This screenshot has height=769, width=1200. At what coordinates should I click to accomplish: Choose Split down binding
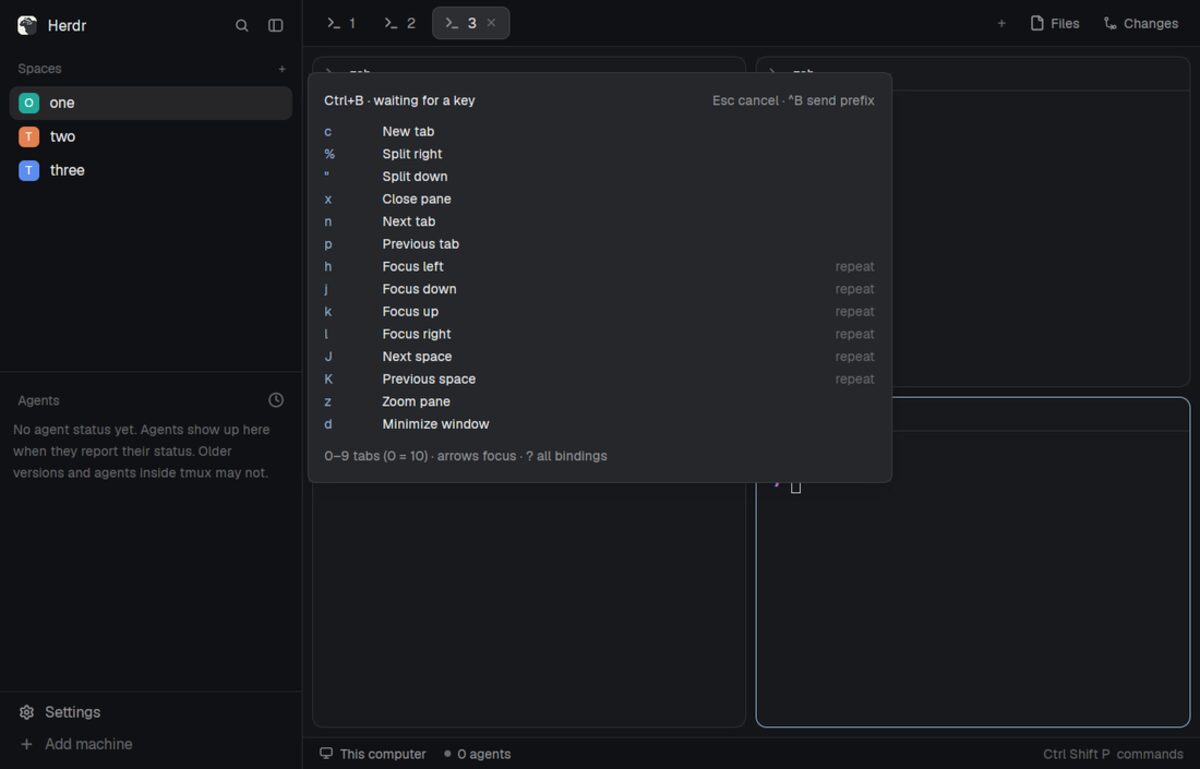(x=599, y=176)
